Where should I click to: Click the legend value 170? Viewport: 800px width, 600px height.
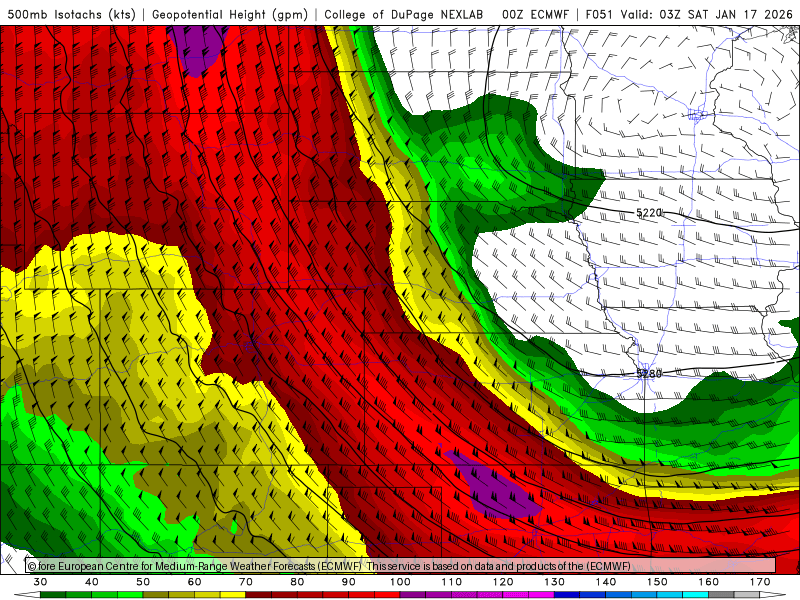tap(760, 582)
